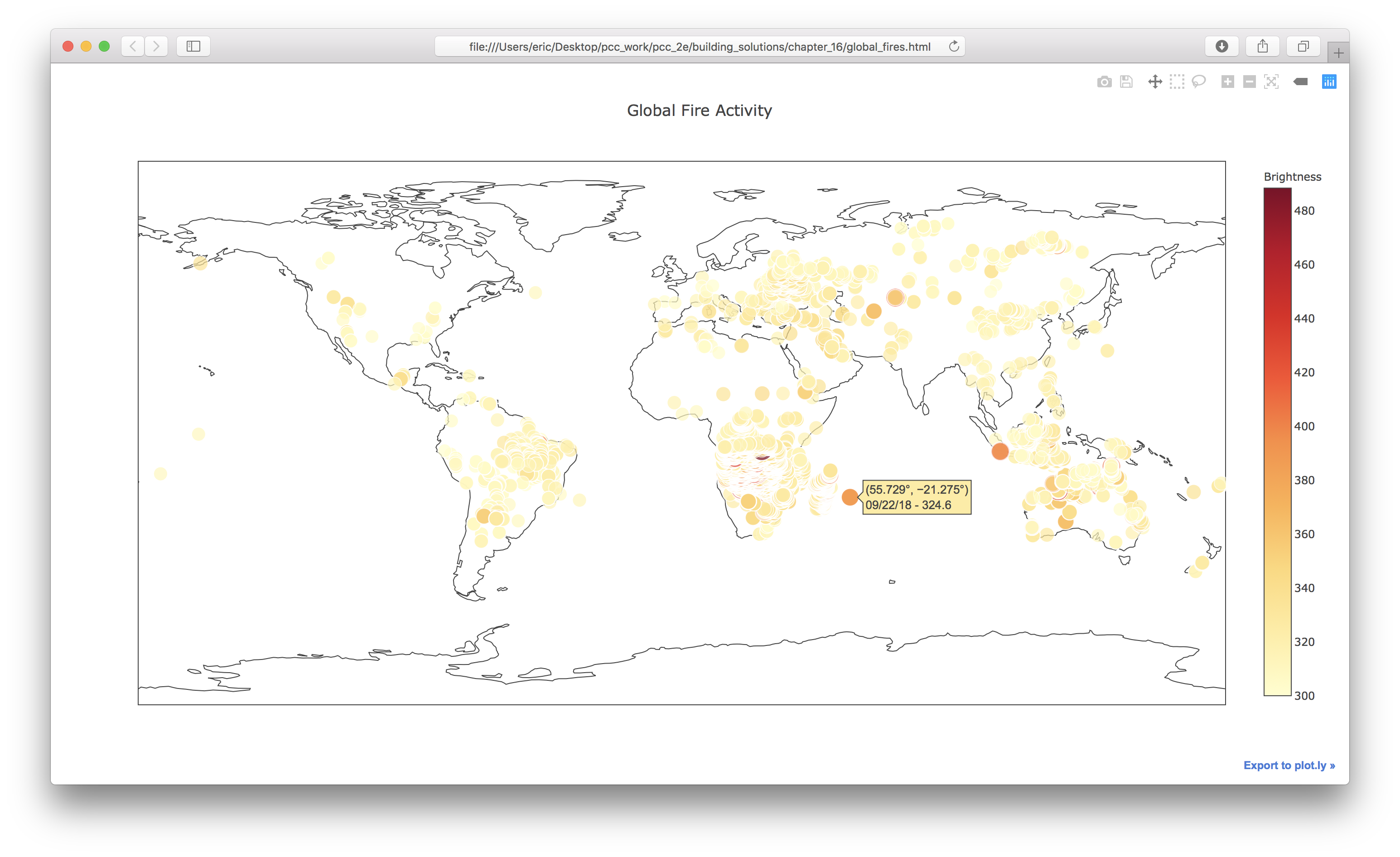Click the Brightness color scale bar
Viewport: 1400px width, 857px height.
pos(1277,442)
